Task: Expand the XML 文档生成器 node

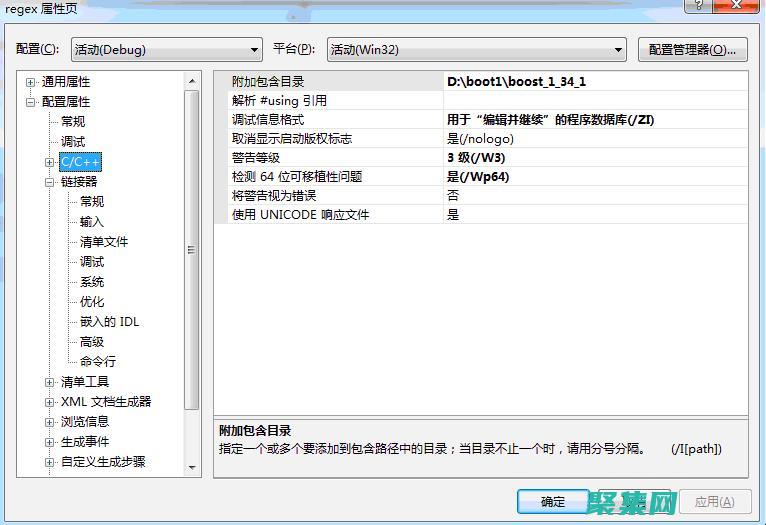Action: click(x=50, y=402)
